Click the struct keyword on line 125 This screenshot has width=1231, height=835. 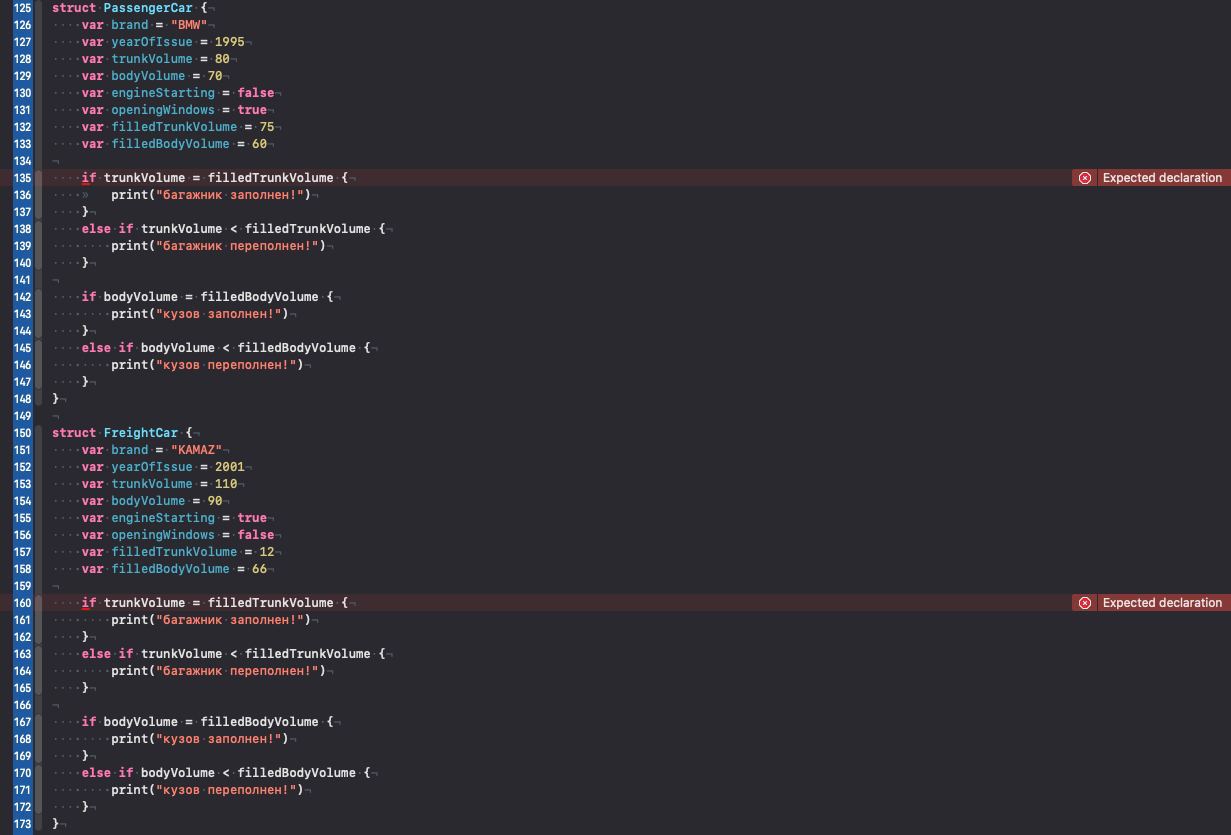click(74, 8)
